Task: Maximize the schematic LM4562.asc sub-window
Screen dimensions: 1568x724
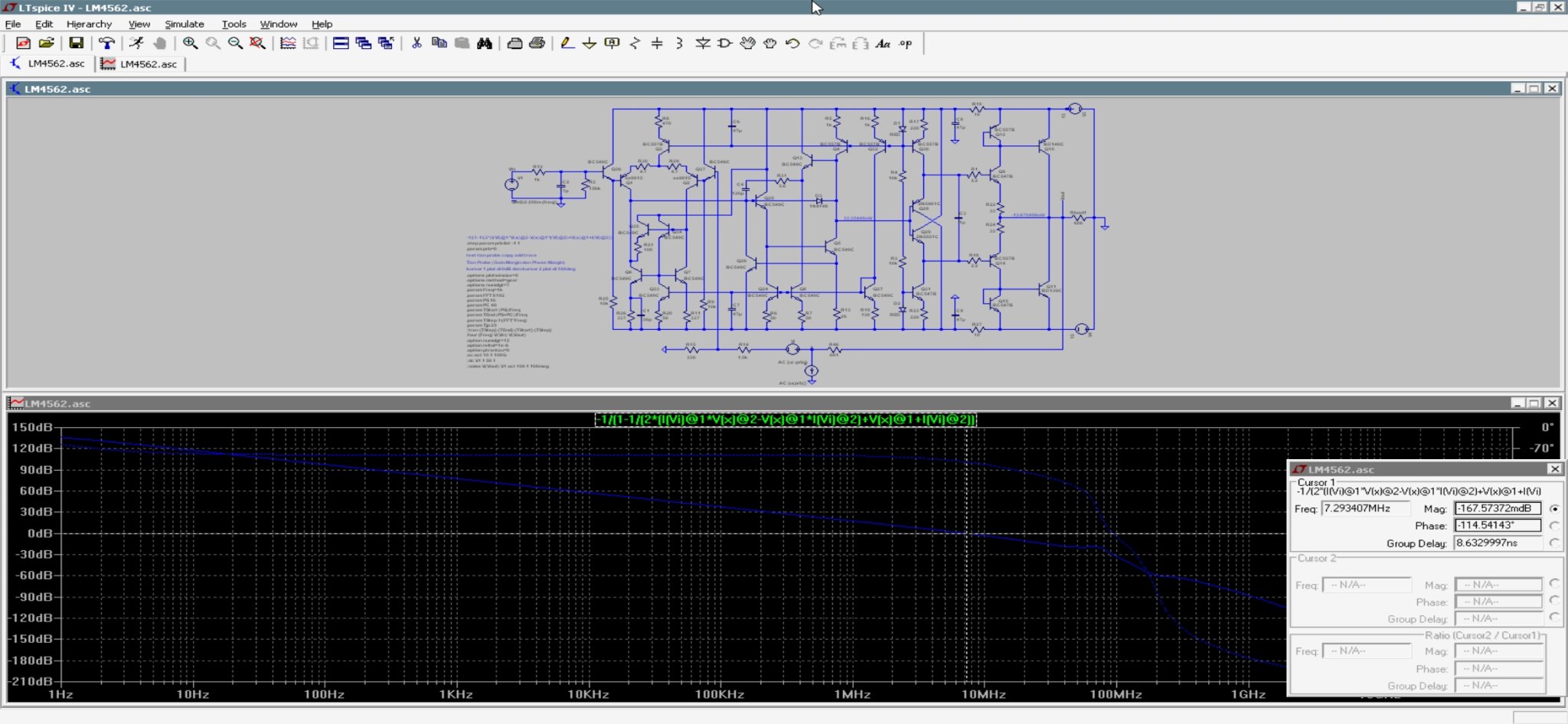Action: (x=1534, y=89)
